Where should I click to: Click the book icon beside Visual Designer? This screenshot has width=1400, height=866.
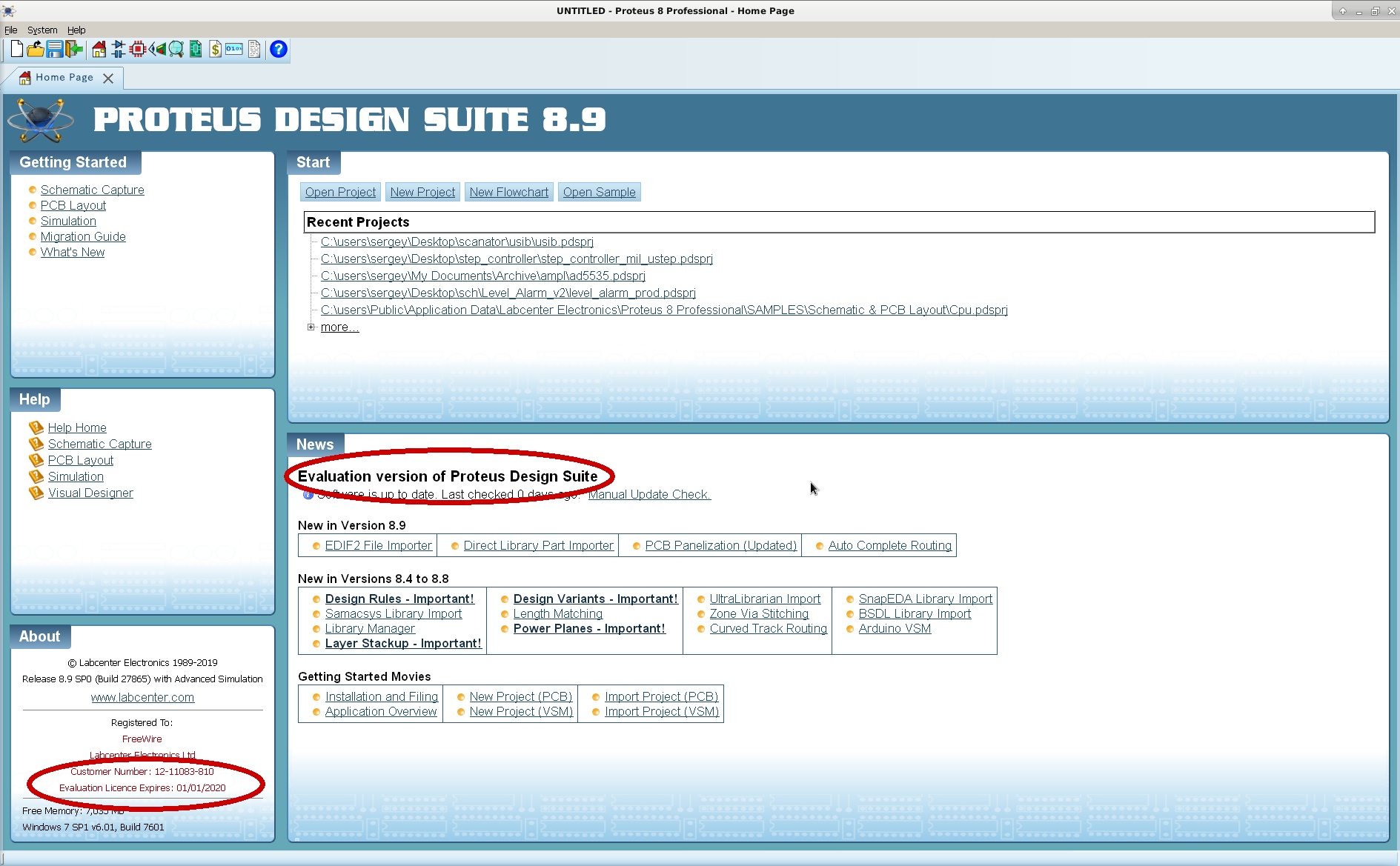pos(36,493)
